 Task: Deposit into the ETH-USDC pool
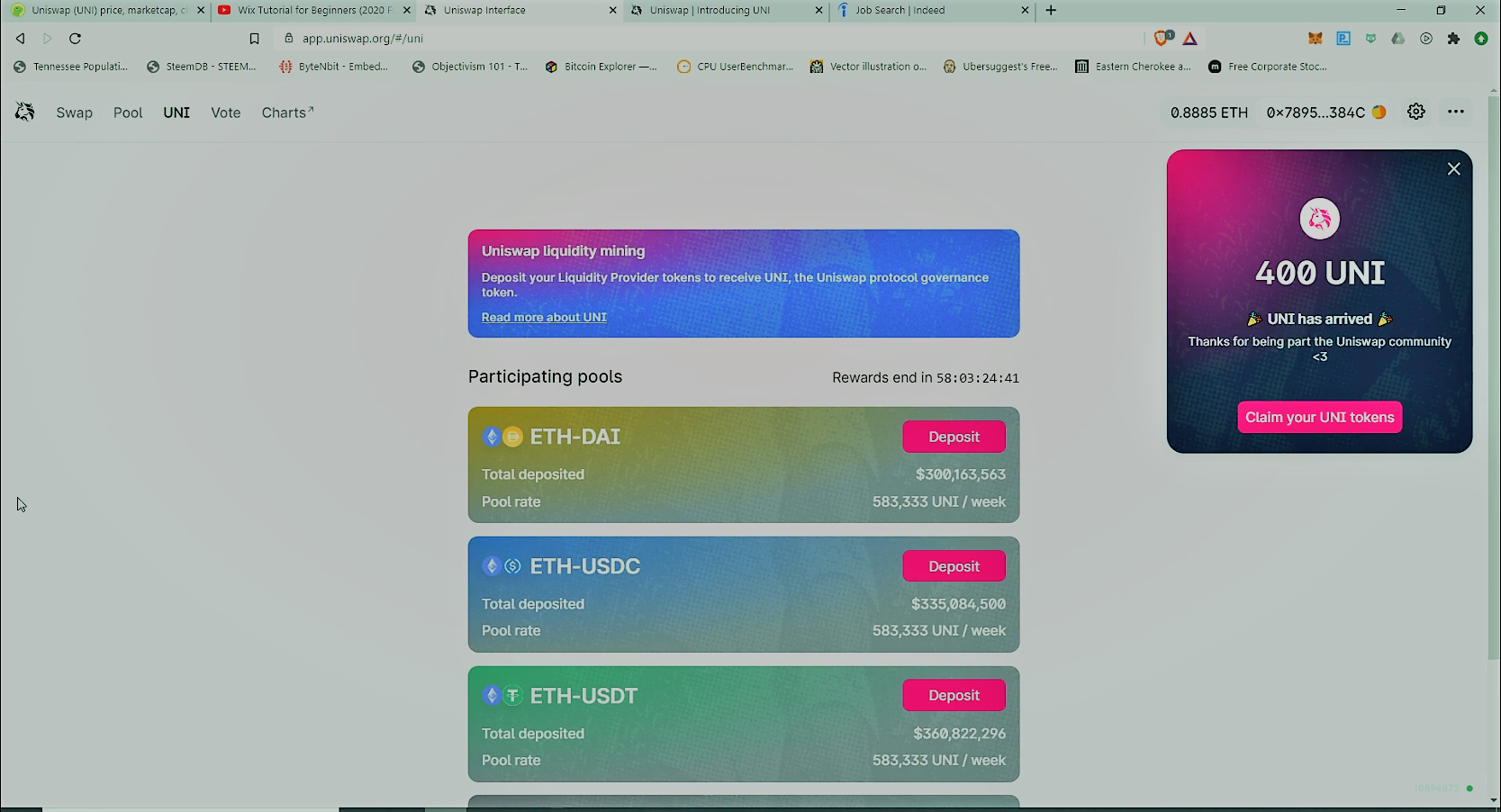pos(954,566)
